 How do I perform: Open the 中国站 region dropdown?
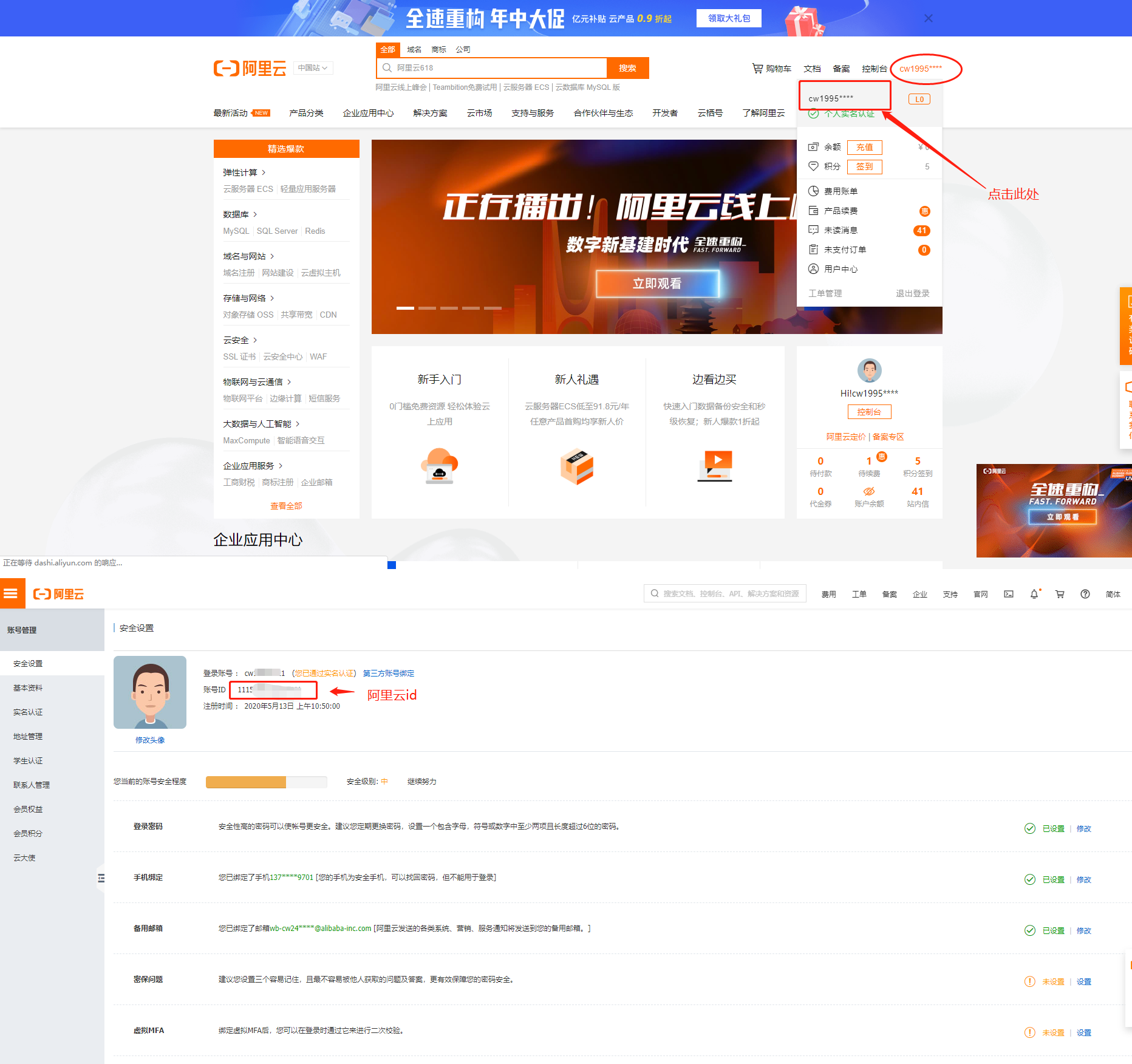click(x=313, y=68)
